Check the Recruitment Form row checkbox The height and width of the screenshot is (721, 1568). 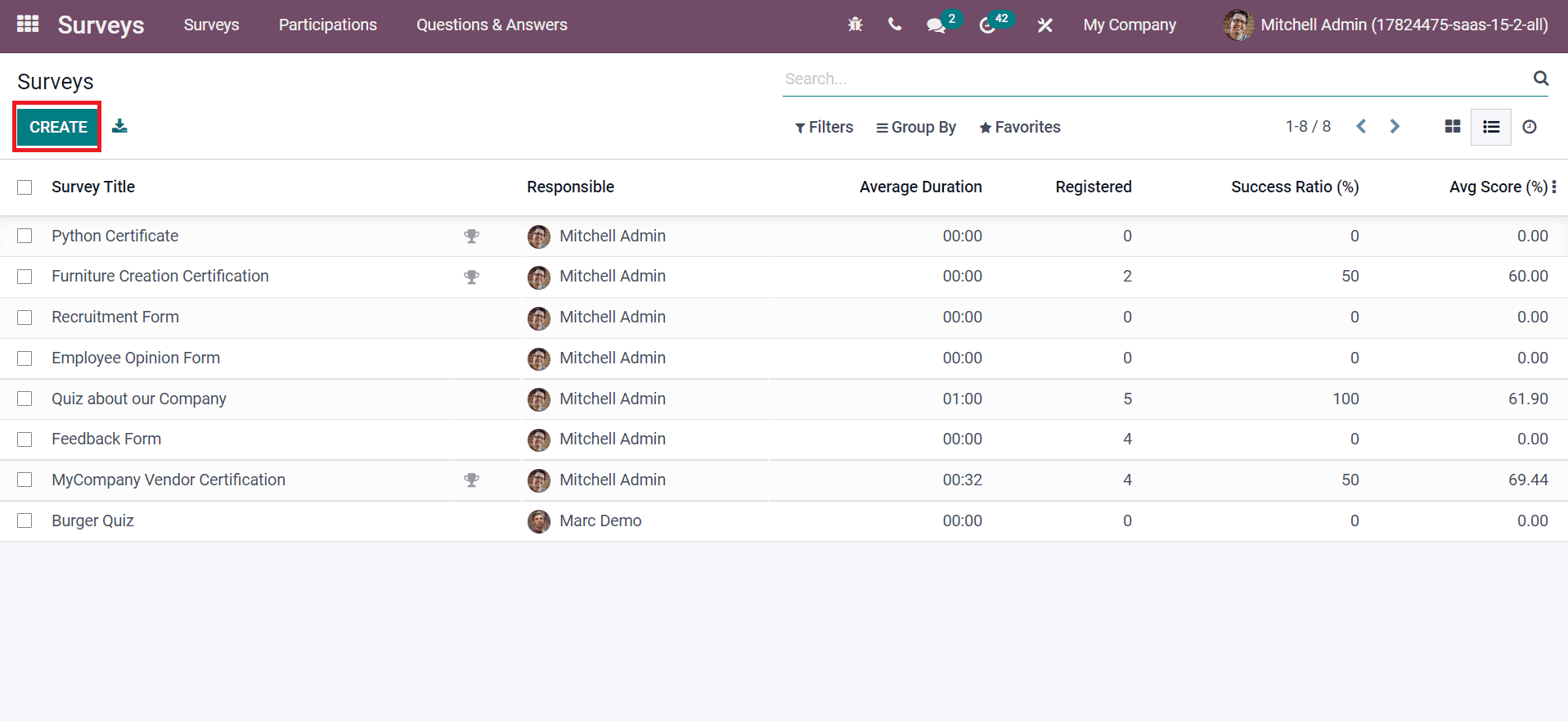tap(25, 318)
